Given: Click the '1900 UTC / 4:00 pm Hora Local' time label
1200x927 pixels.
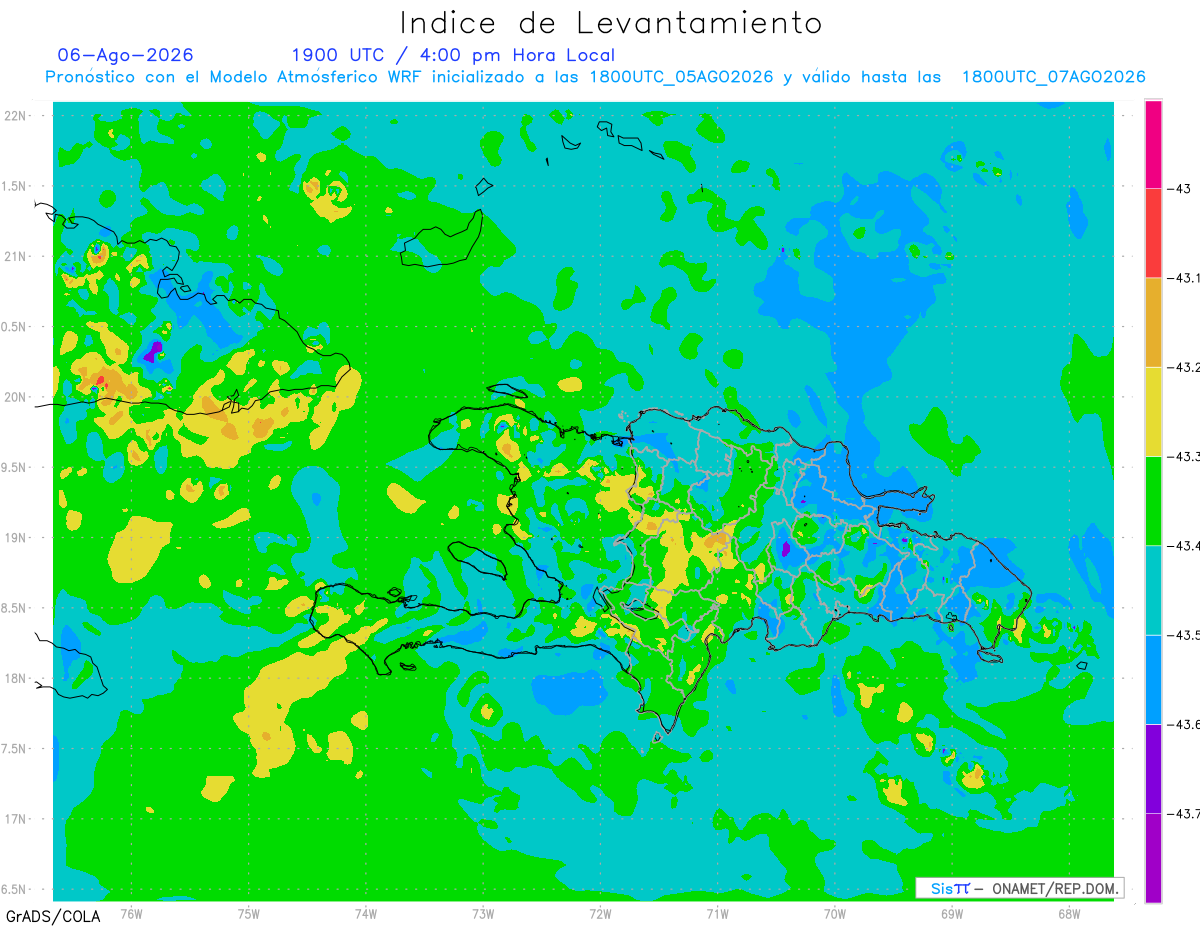Looking at the screenshot, I should click(x=453, y=55).
